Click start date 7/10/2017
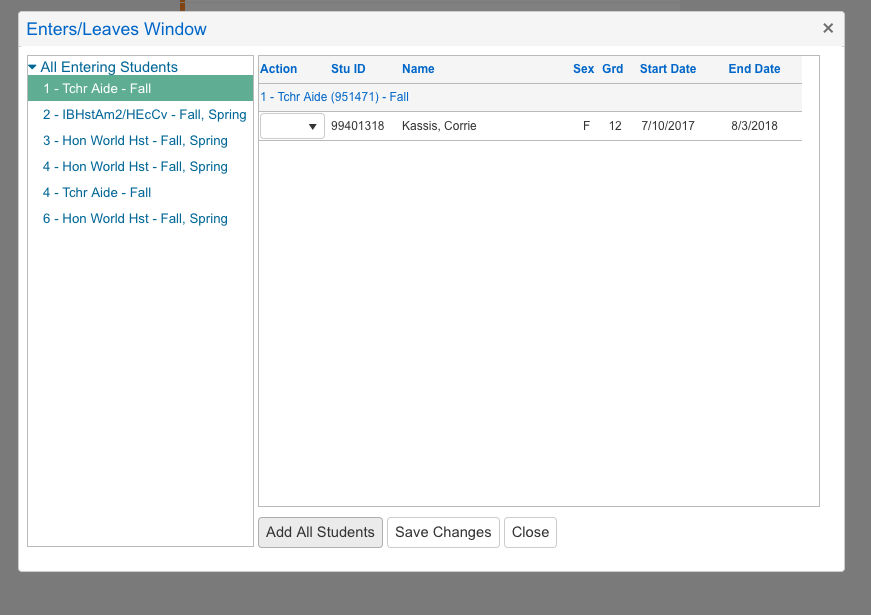The image size is (871, 615). [x=668, y=126]
